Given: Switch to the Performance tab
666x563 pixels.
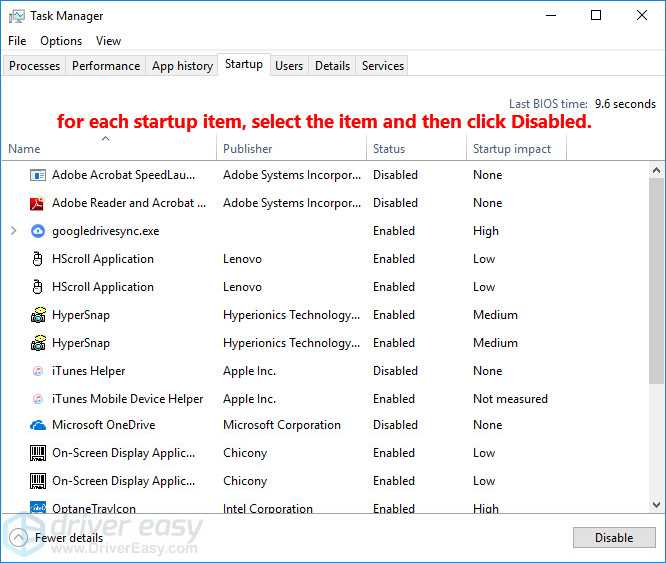Looking at the screenshot, I should pos(106,66).
